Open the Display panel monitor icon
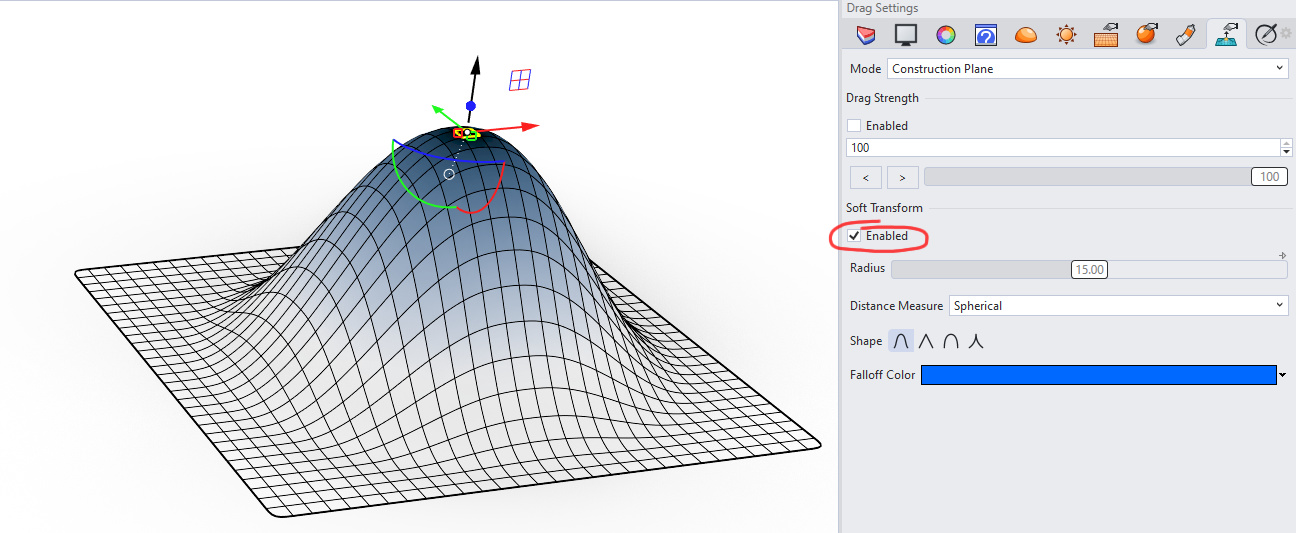This screenshot has width=1296, height=533. [906, 35]
